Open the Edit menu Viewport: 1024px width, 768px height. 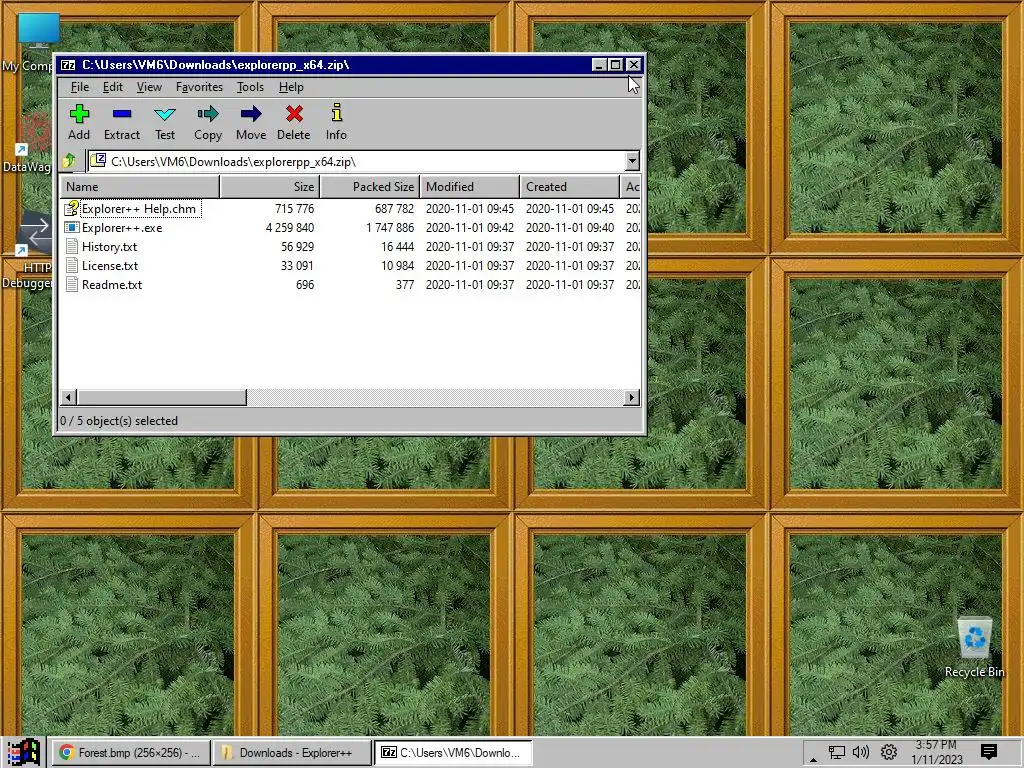[112, 87]
